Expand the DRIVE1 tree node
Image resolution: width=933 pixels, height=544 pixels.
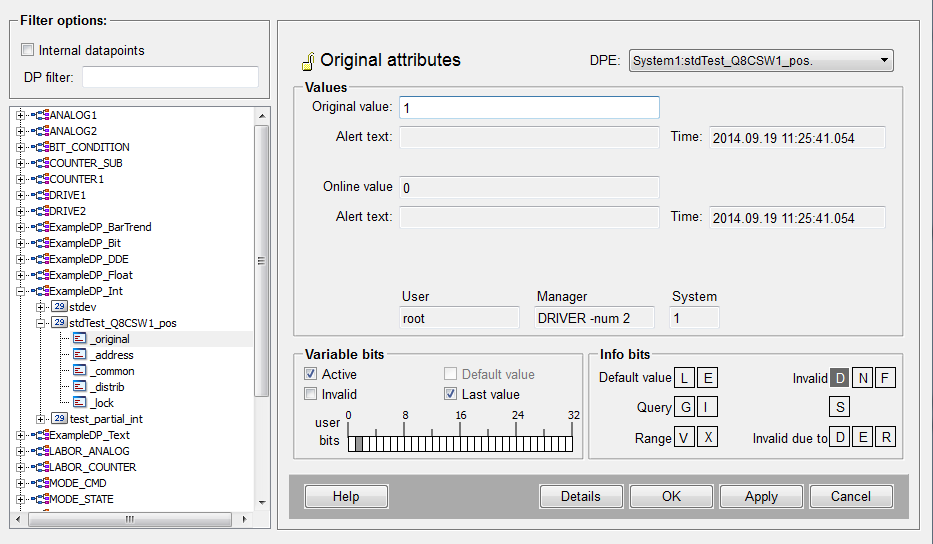click(x=20, y=195)
